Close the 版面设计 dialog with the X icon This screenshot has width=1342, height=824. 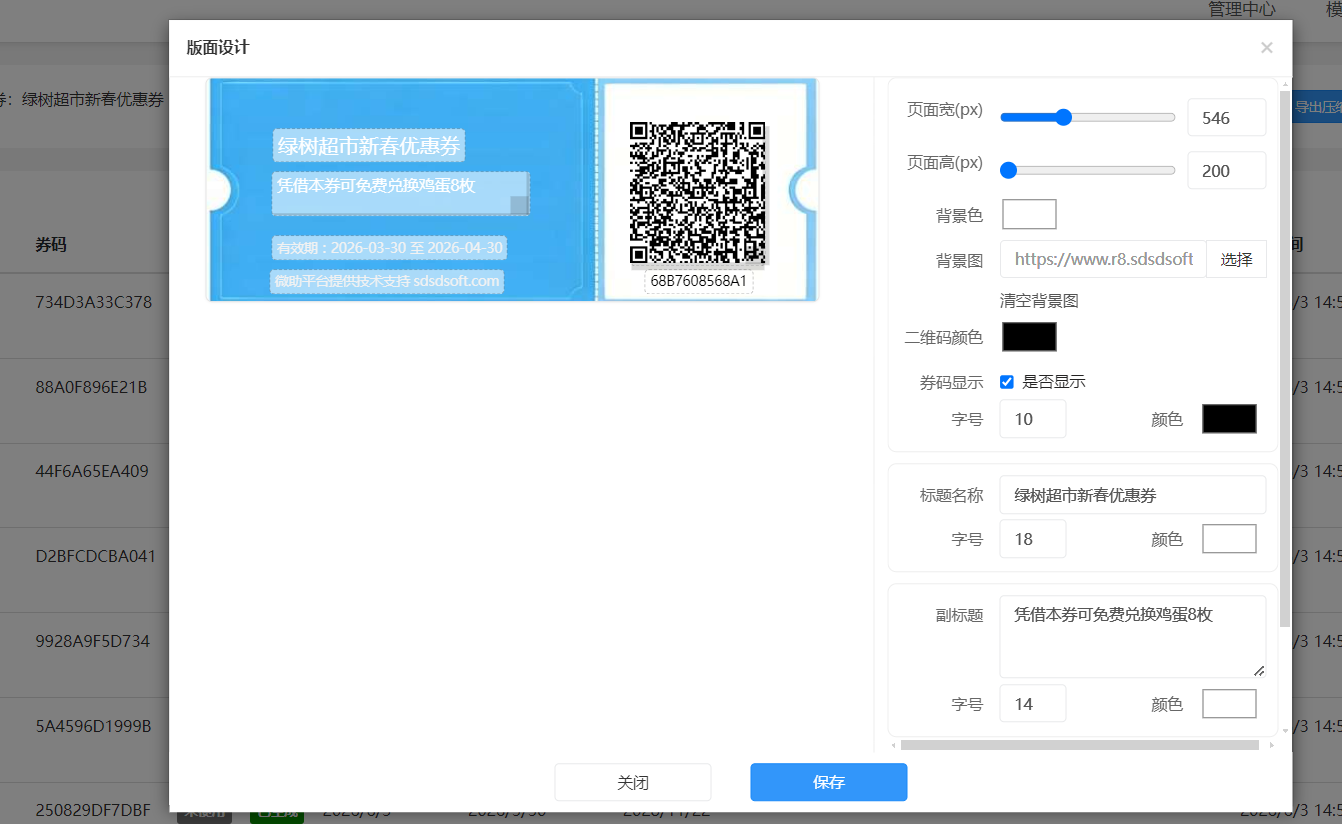click(1266, 48)
